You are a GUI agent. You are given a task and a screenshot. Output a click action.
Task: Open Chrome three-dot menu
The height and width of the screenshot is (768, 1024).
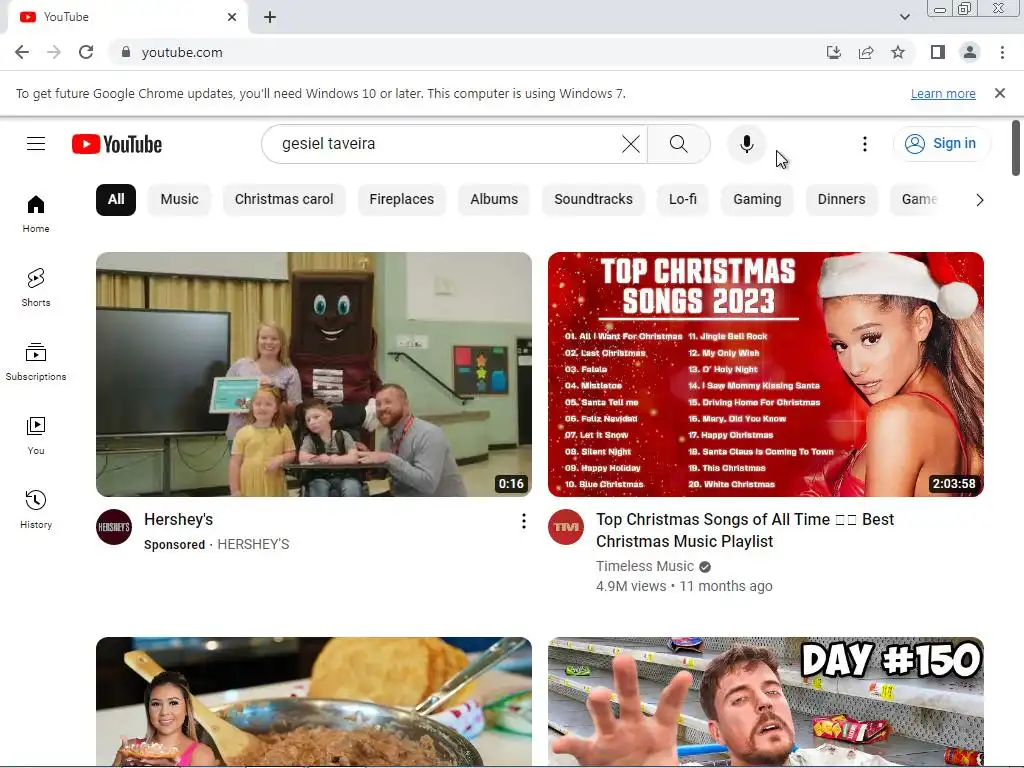(x=1002, y=52)
